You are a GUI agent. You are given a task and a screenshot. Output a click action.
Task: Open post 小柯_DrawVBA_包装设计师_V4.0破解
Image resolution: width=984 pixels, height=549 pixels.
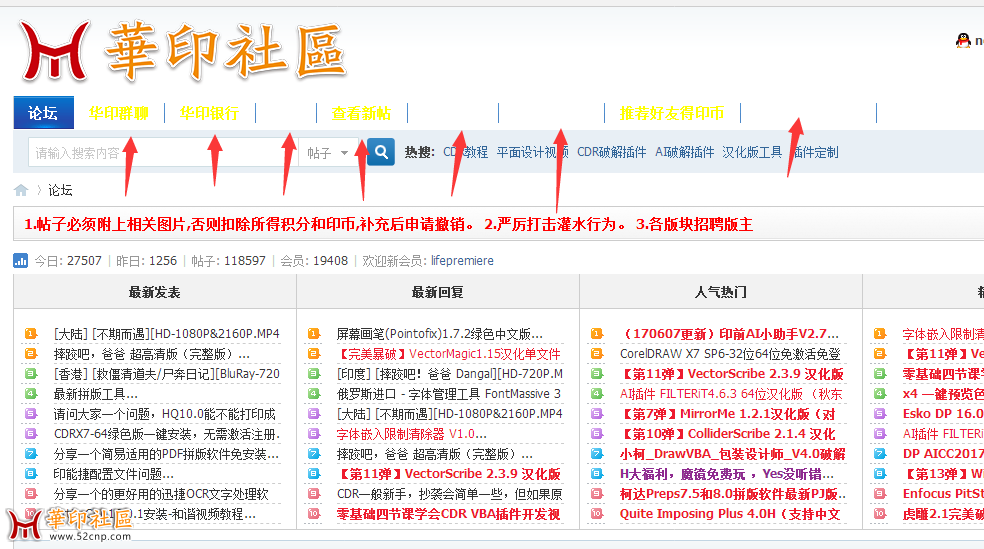733,454
